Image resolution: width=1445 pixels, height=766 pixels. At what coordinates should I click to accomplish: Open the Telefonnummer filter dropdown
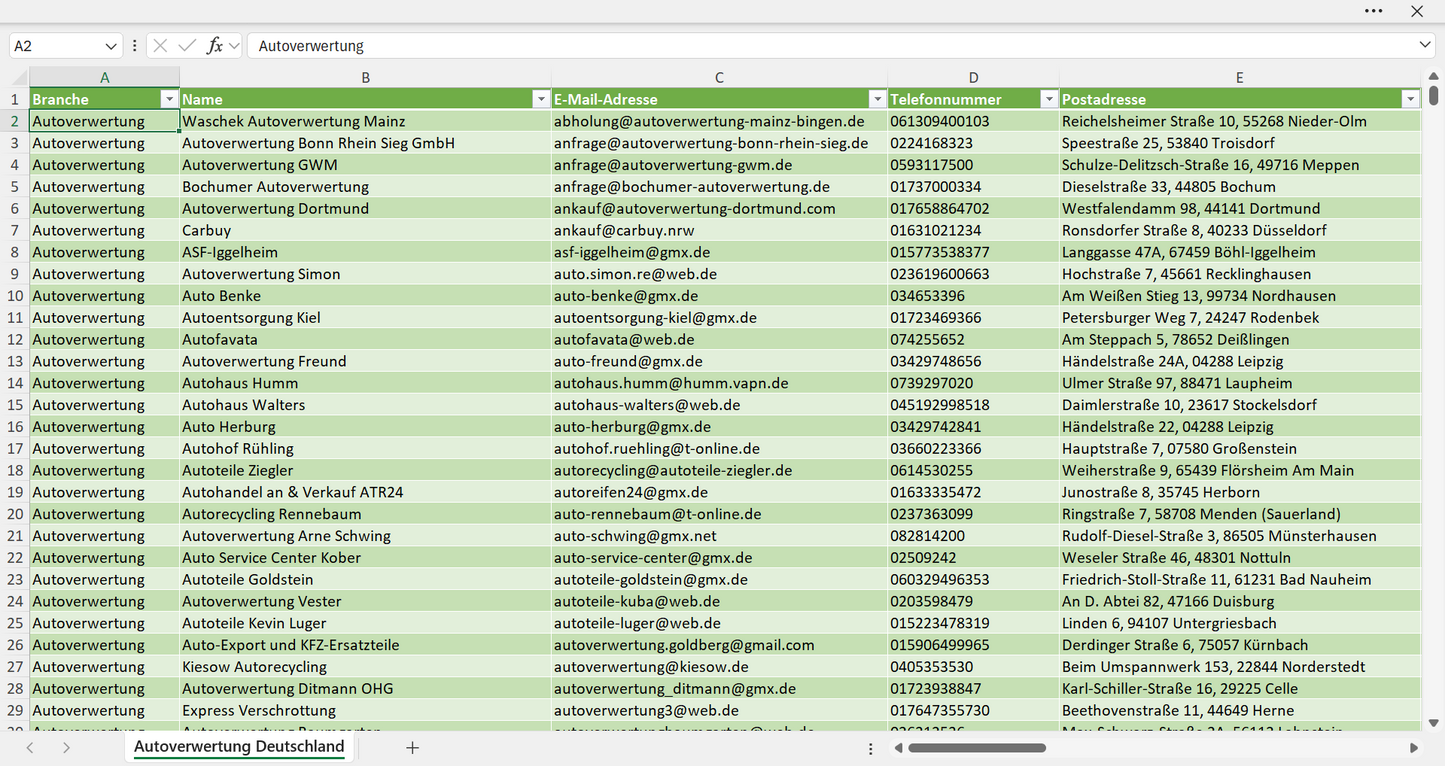point(1049,99)
